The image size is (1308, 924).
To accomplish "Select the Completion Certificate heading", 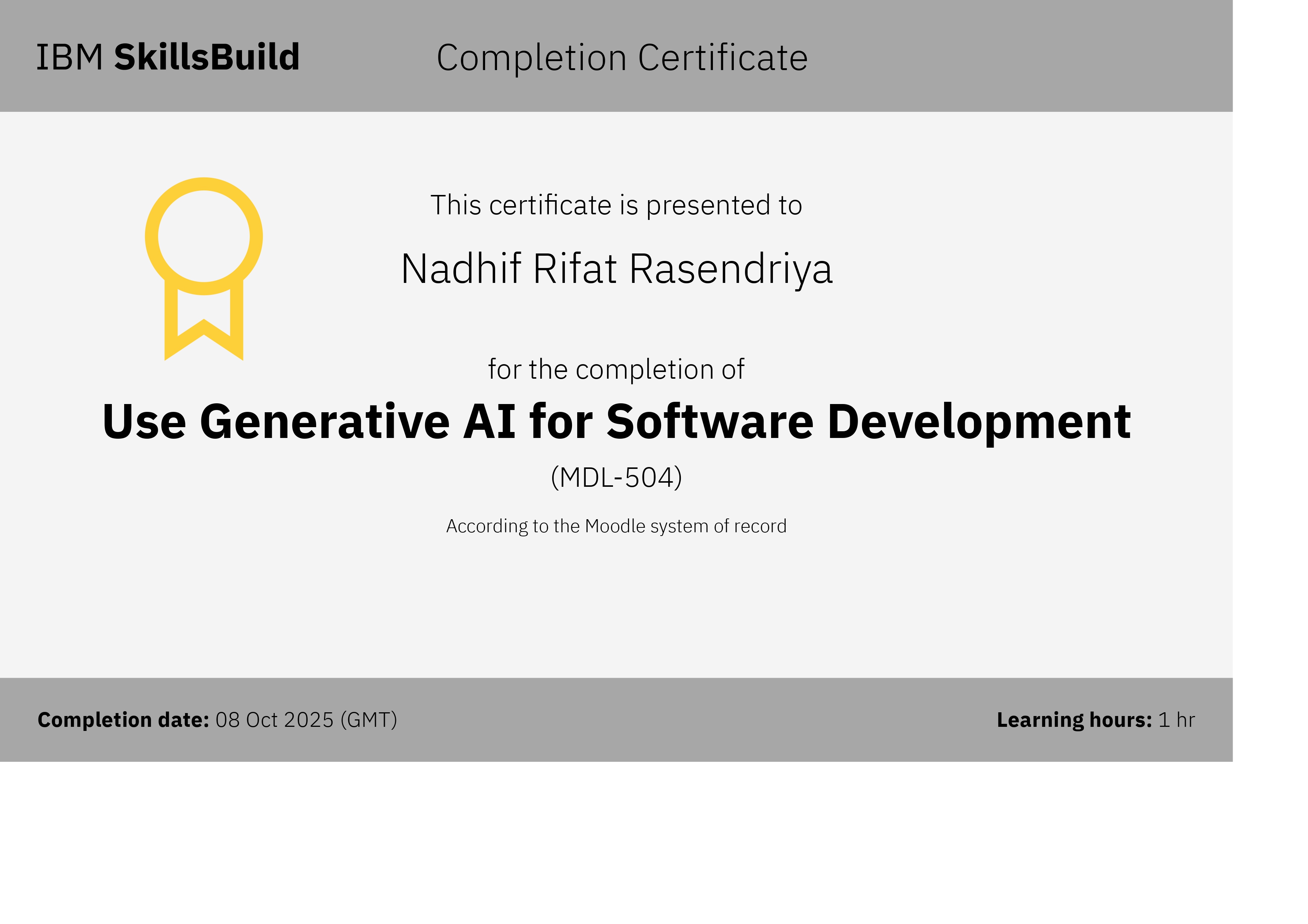I will point(622,58).
